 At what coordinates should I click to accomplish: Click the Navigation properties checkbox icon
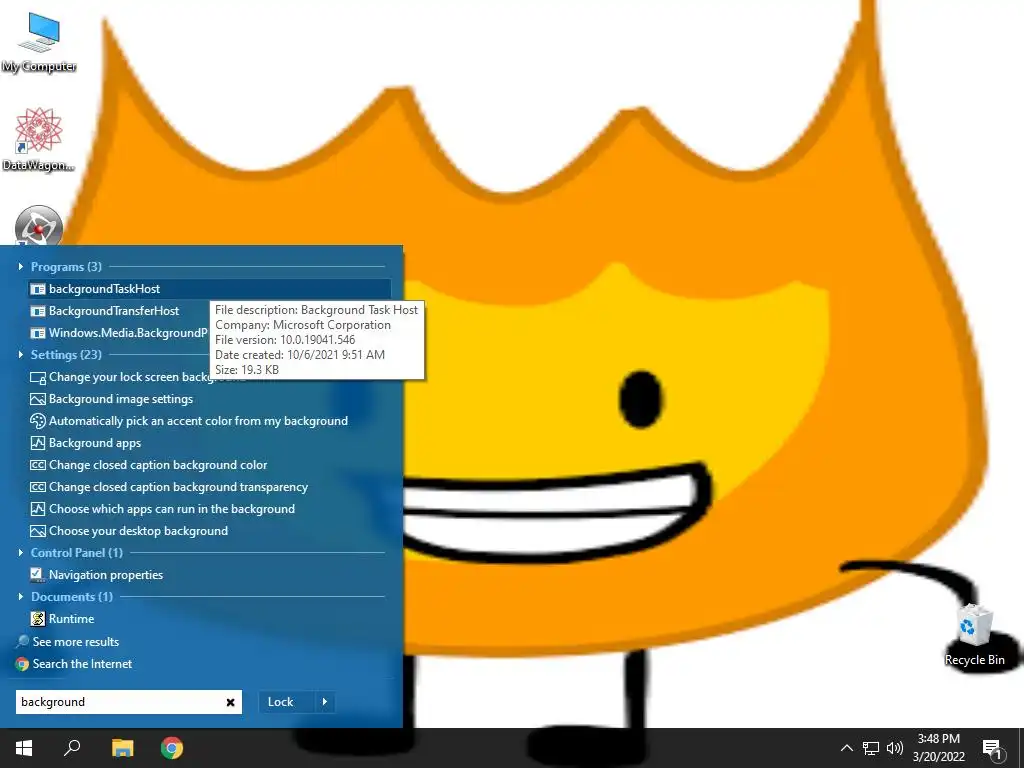[x=37, y=574]
